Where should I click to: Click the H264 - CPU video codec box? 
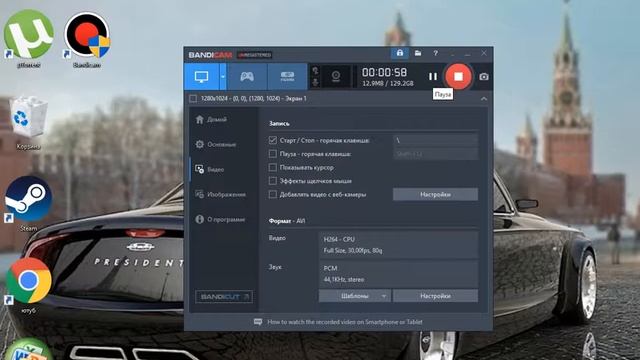point(398,245)
